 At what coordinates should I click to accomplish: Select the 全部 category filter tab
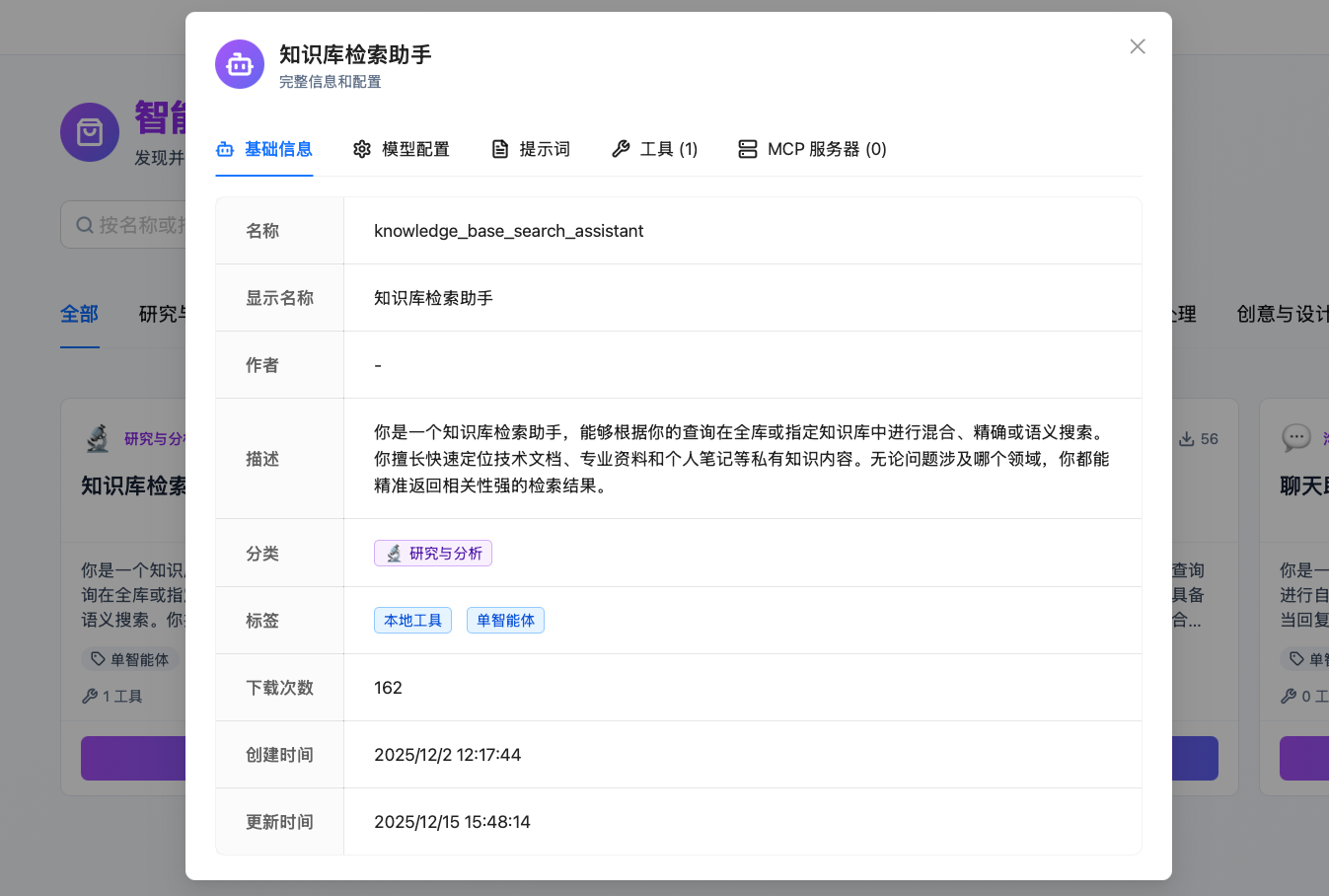[x=79, y=314]
